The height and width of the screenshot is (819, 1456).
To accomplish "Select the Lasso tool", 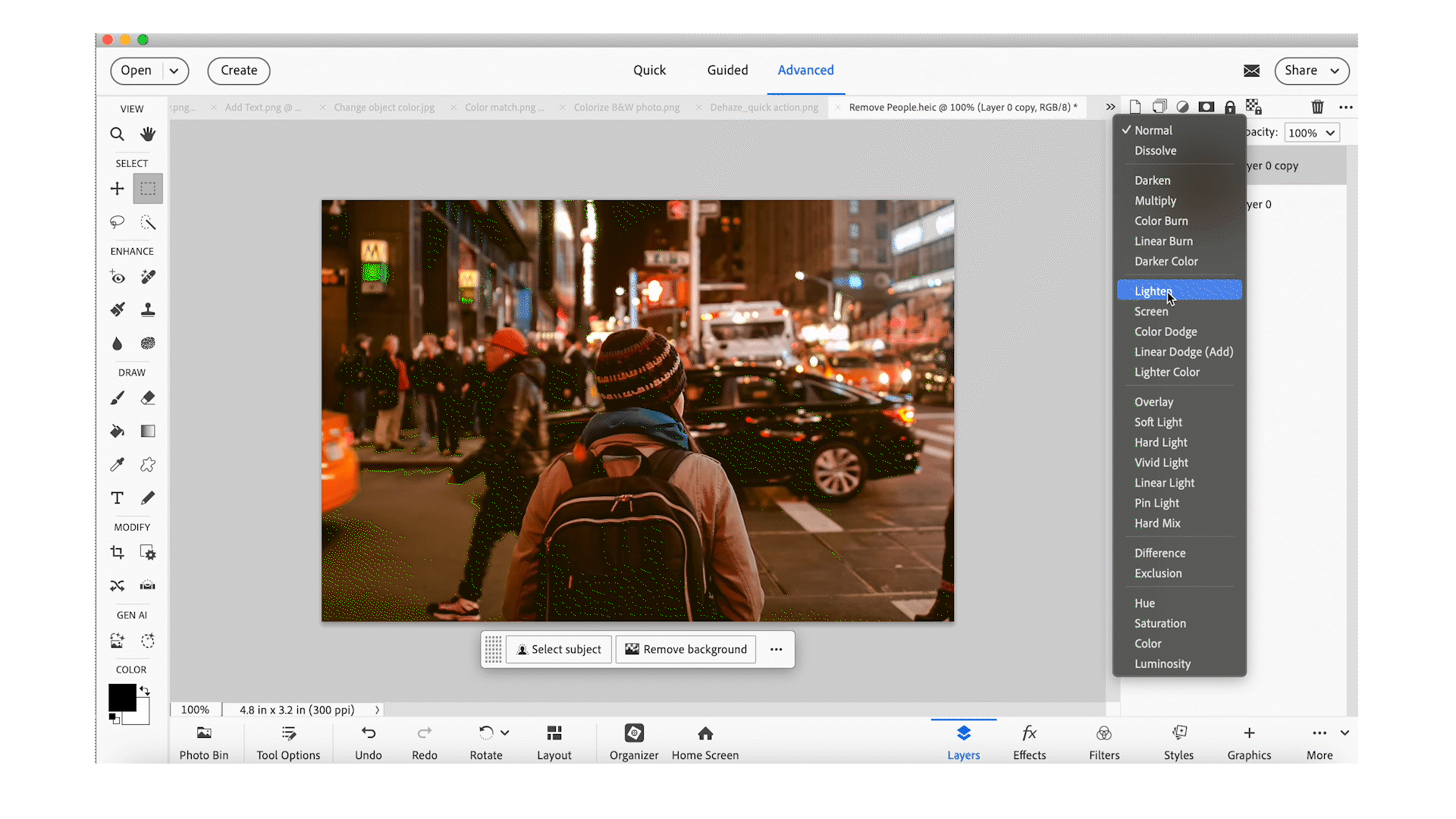I will pos(117,222).
